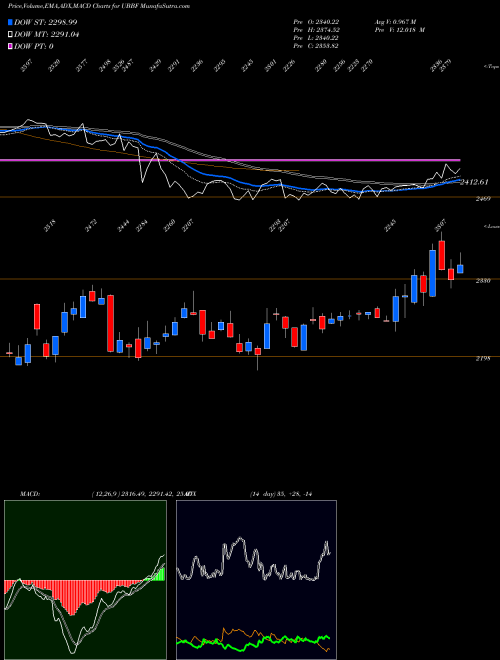Click the 2380 price level label
This screenshot has width=500, height=660.
(483, 281)
